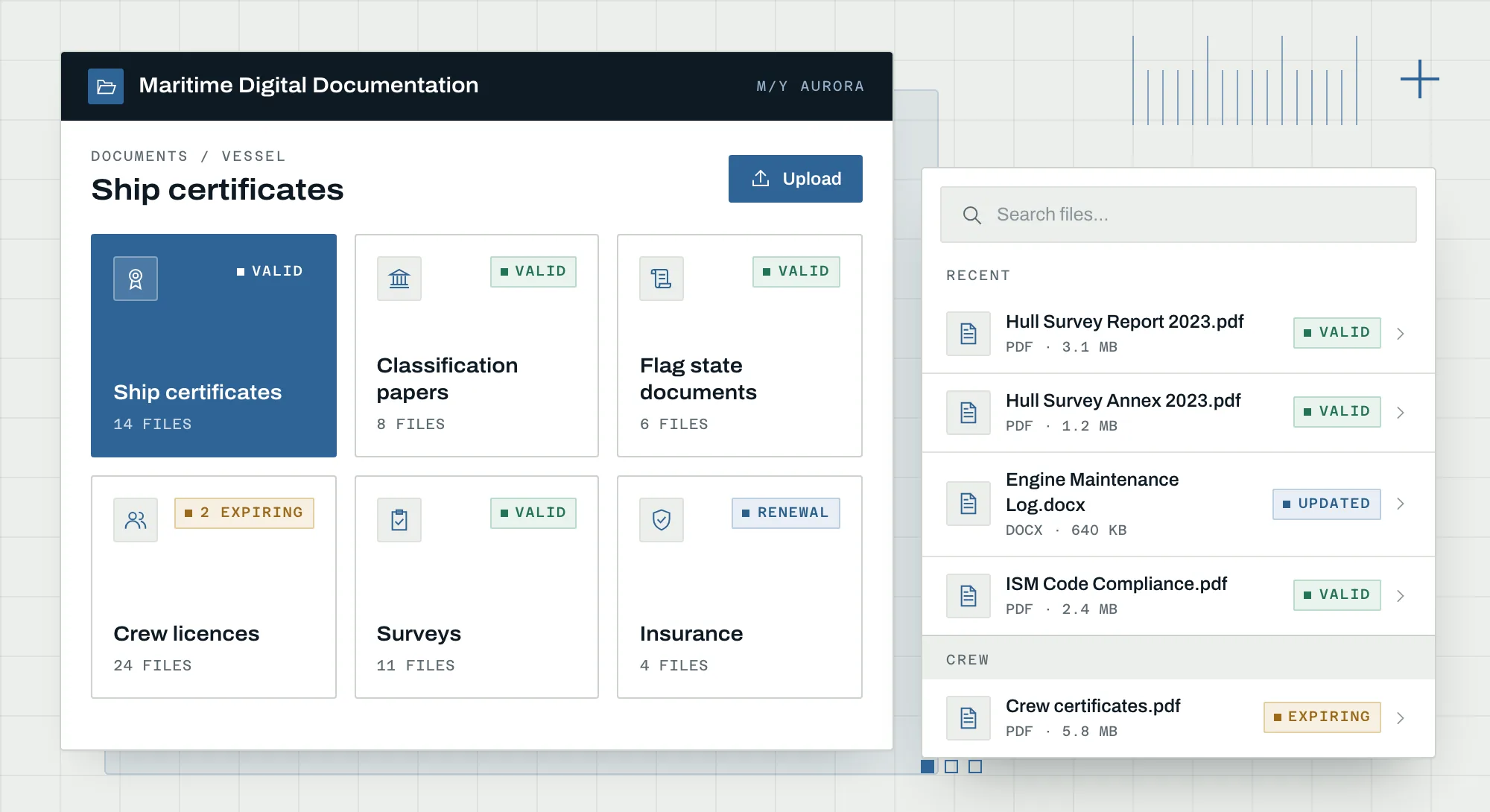
Task: Click file icon beside Hull Survey Report 2023.pdf
Action: pos(968,334)
